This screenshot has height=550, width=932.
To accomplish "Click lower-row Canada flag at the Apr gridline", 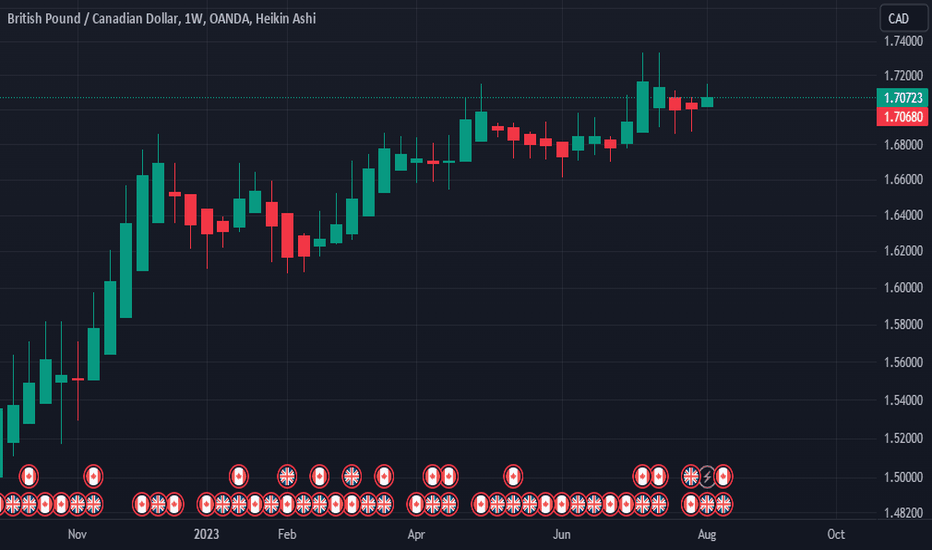I will tap(416, 504).
